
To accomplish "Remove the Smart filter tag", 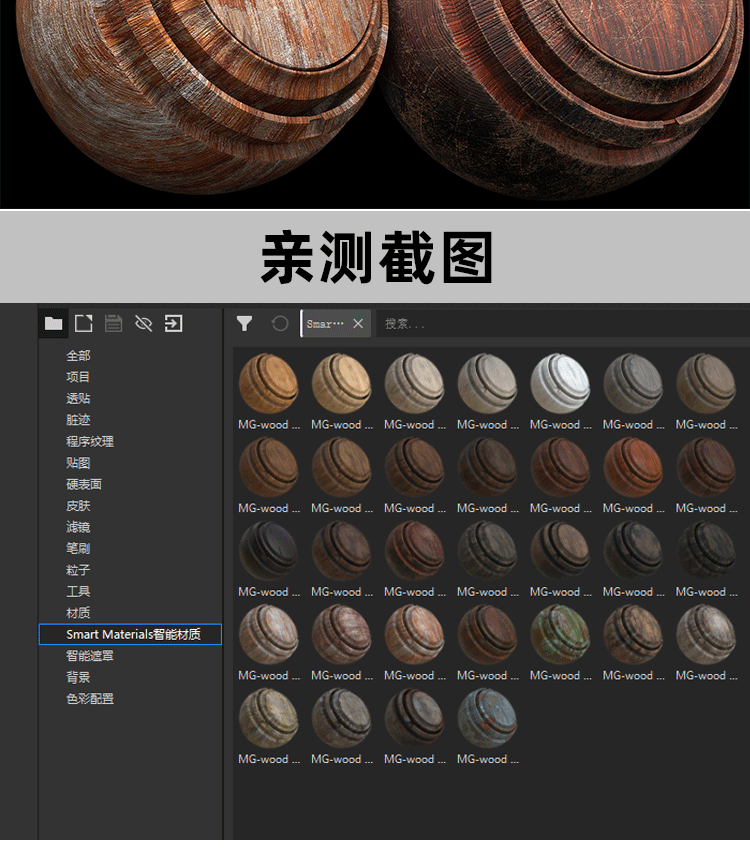I will pos(358,324).
